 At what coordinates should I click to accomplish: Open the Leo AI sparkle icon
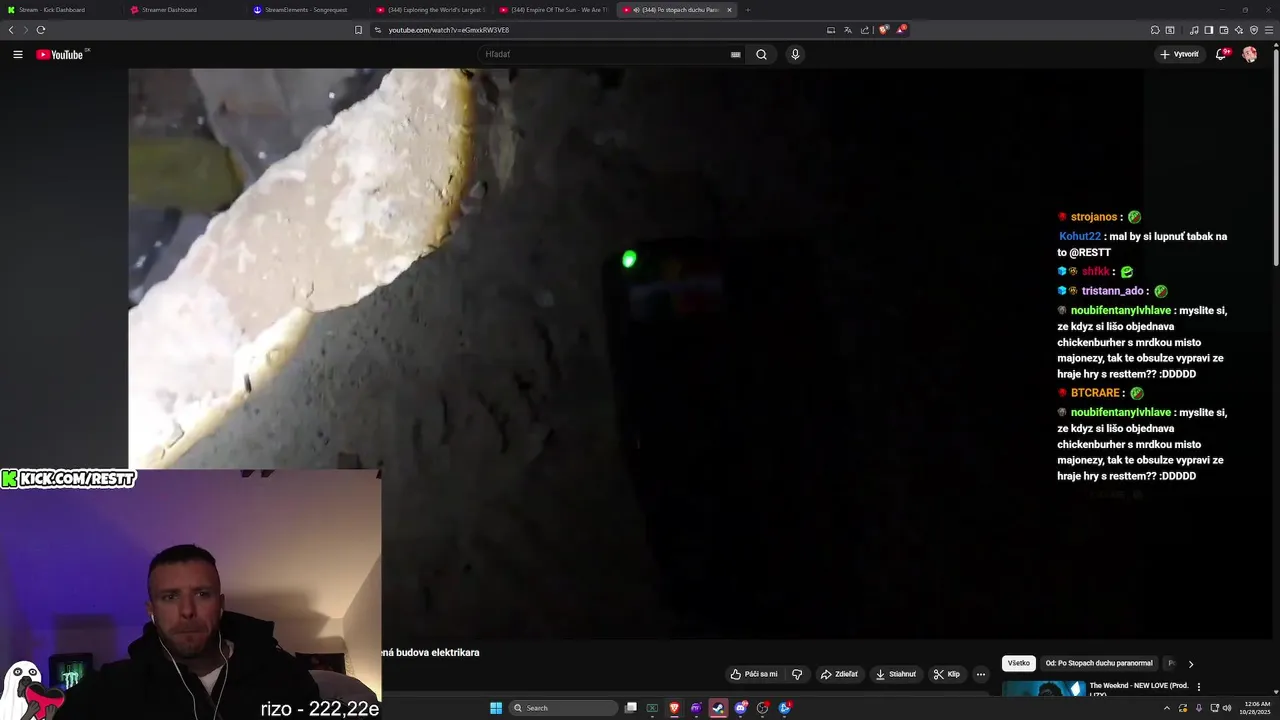(x=1239, y=30)
